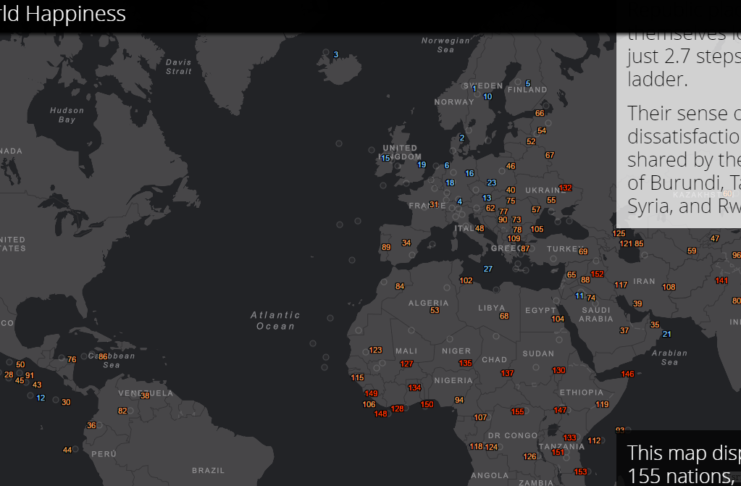This screenshot has height=486, width=741.
Task: Select the rank 34 marker west of Spain
Action: tap(406, 242)
